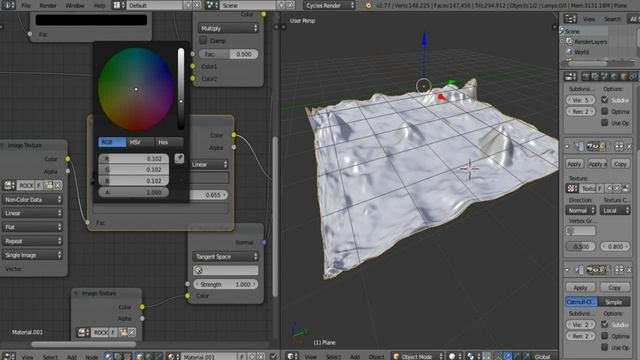Viewport: 640px width, 360px height.
Task: Unlink ROCK image above Non-Color Data dropdown
Action: pos(58,185)
